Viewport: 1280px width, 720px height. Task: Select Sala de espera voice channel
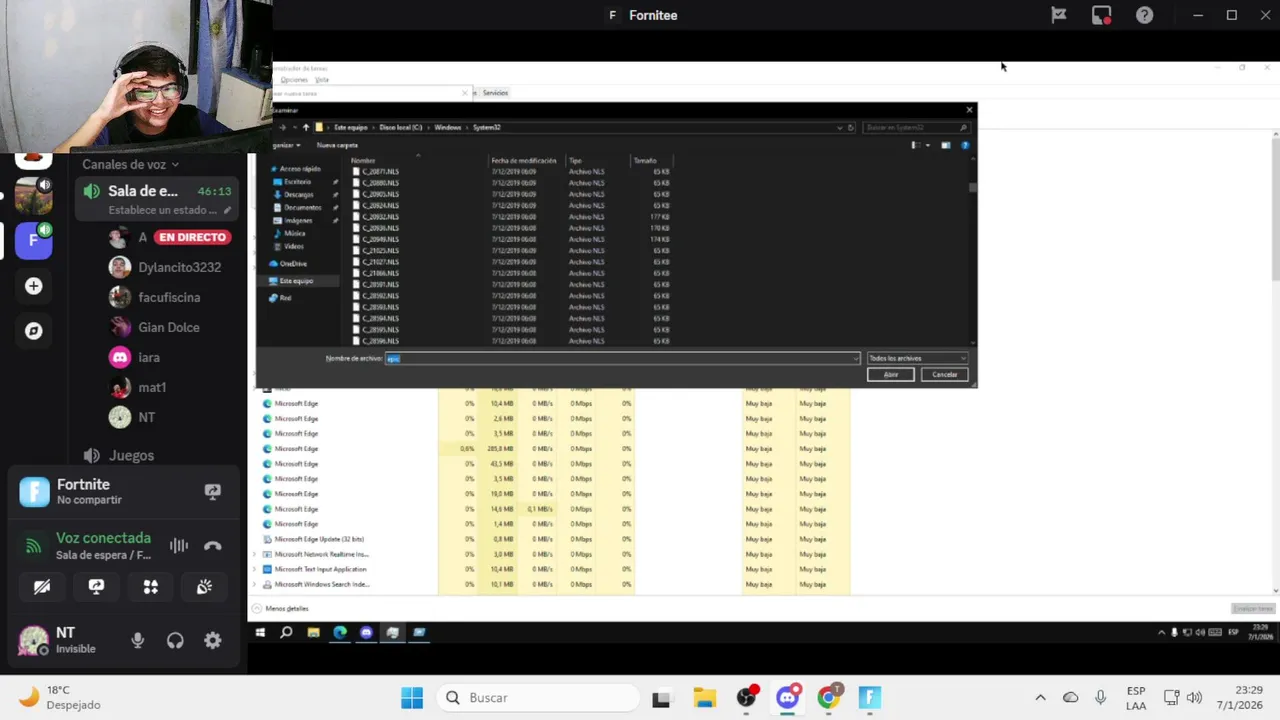click(157, 199)
